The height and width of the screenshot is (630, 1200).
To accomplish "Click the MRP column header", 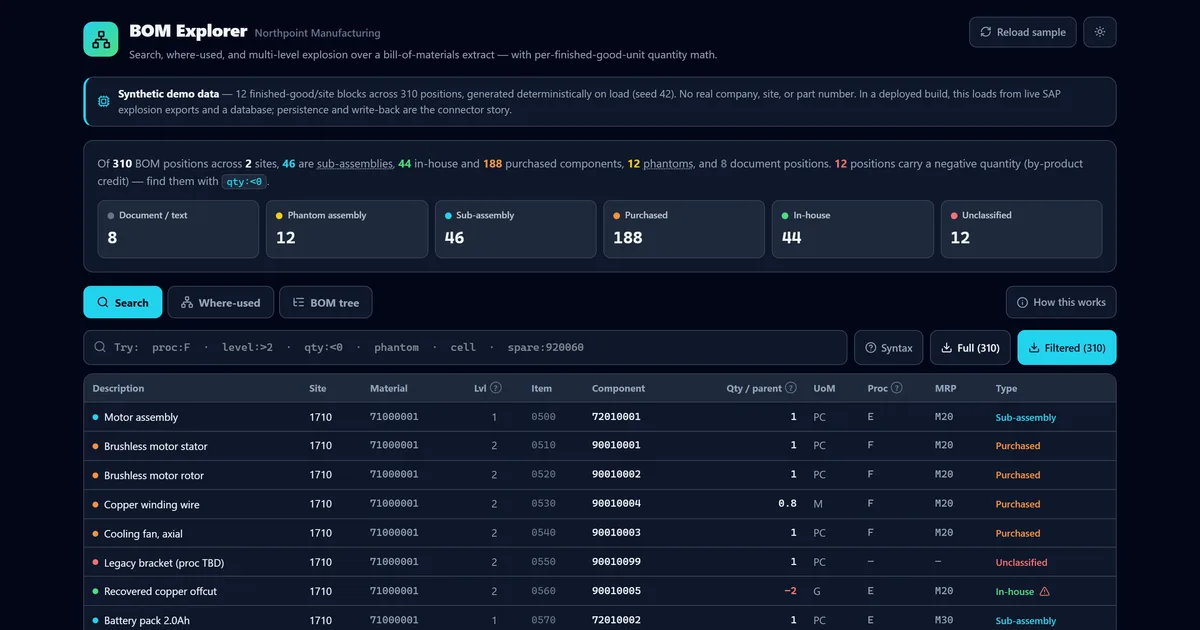I will (x=945, y=388).
